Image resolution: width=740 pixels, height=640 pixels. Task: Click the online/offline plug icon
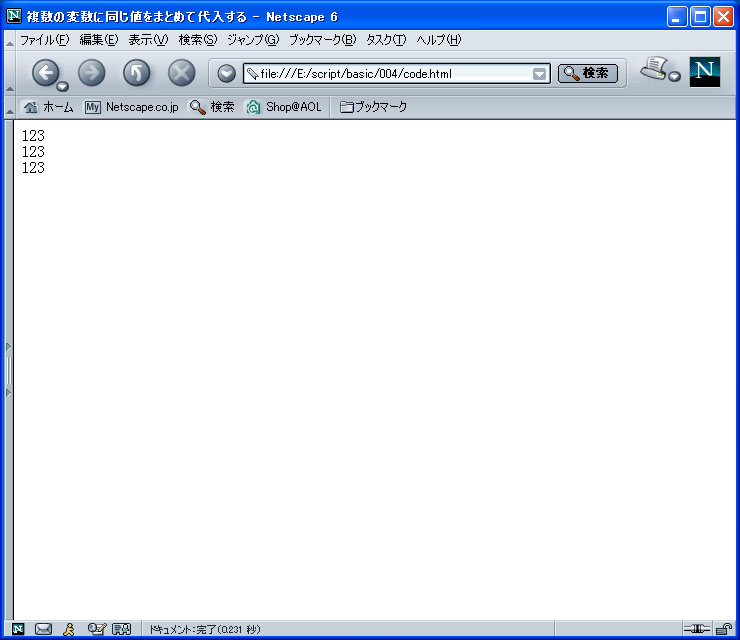pos(697,629)
